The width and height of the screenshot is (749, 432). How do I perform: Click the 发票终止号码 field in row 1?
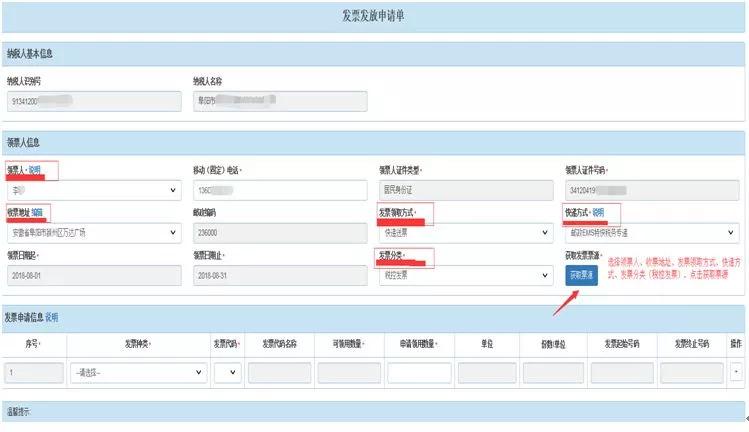point(692,373)
